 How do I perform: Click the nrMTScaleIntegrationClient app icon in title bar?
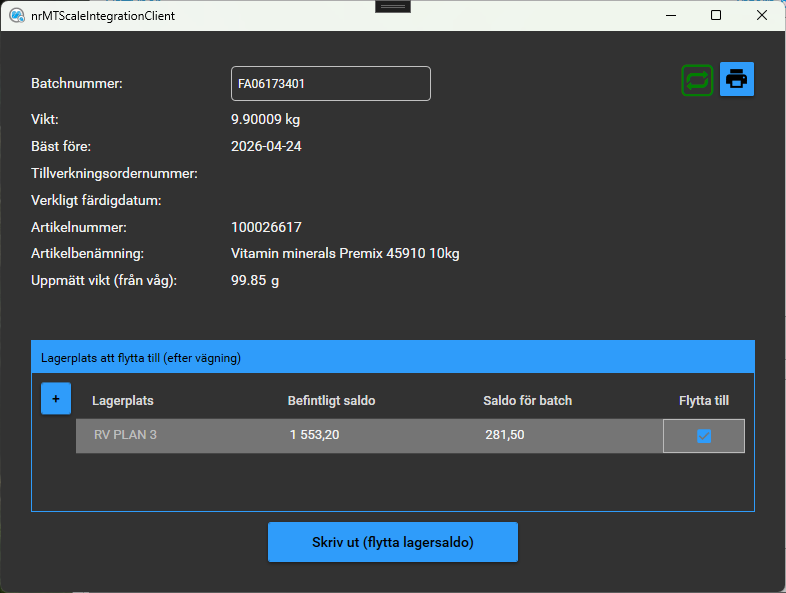tap(17, 16)
